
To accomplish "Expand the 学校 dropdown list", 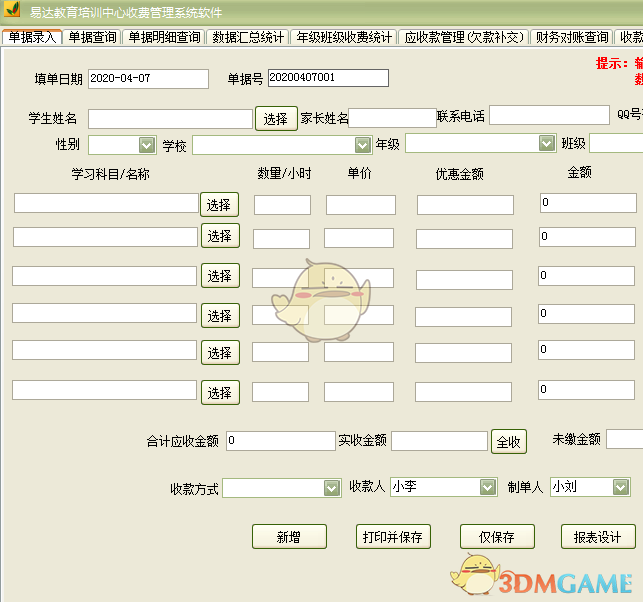I will pyautogui.click(x=282, y=145).
